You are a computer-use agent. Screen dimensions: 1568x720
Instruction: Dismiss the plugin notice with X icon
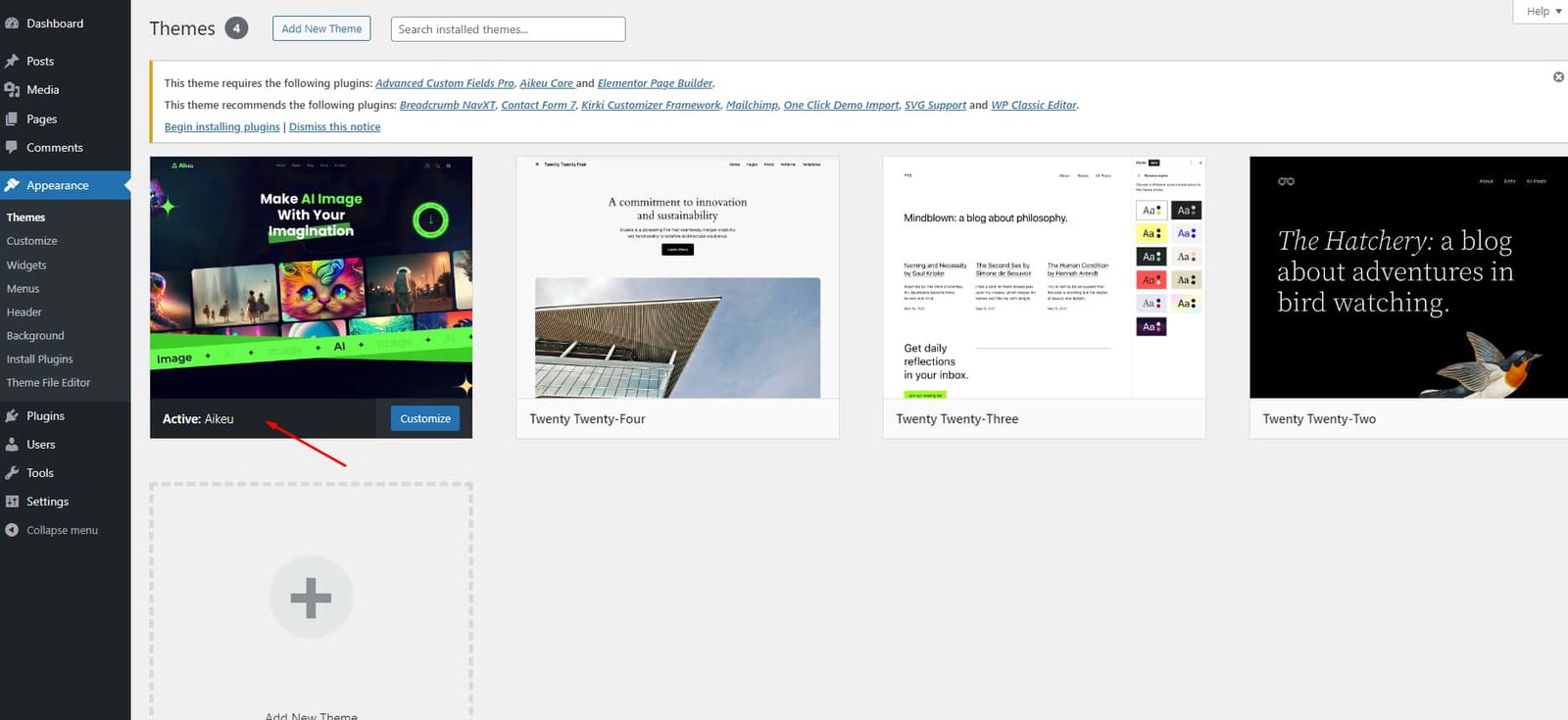(1558, 77)
